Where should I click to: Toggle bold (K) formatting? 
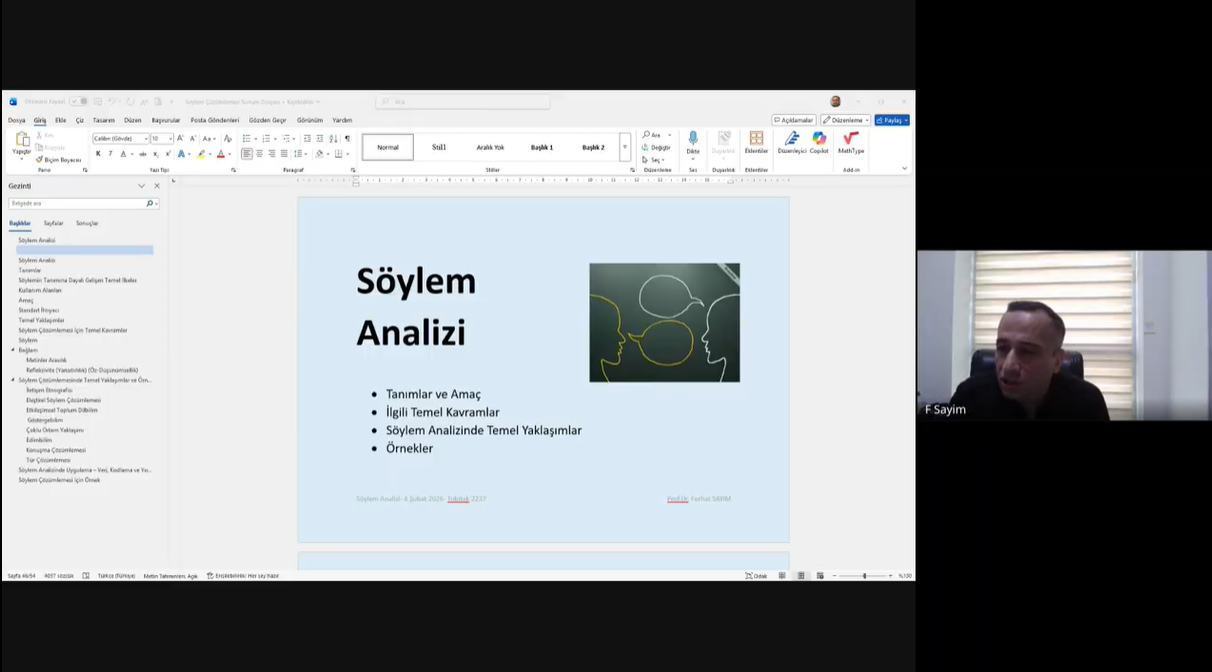click(x=98, y=154)
